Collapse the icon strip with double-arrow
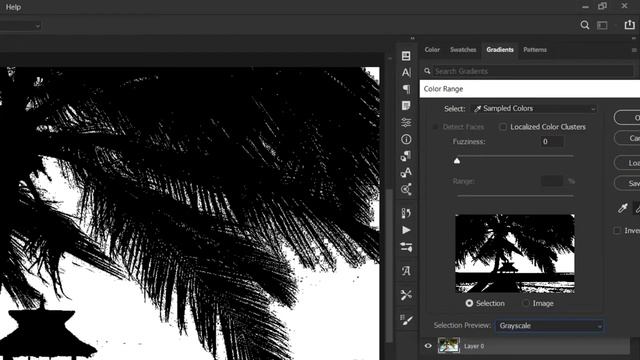 coord(412,38)
